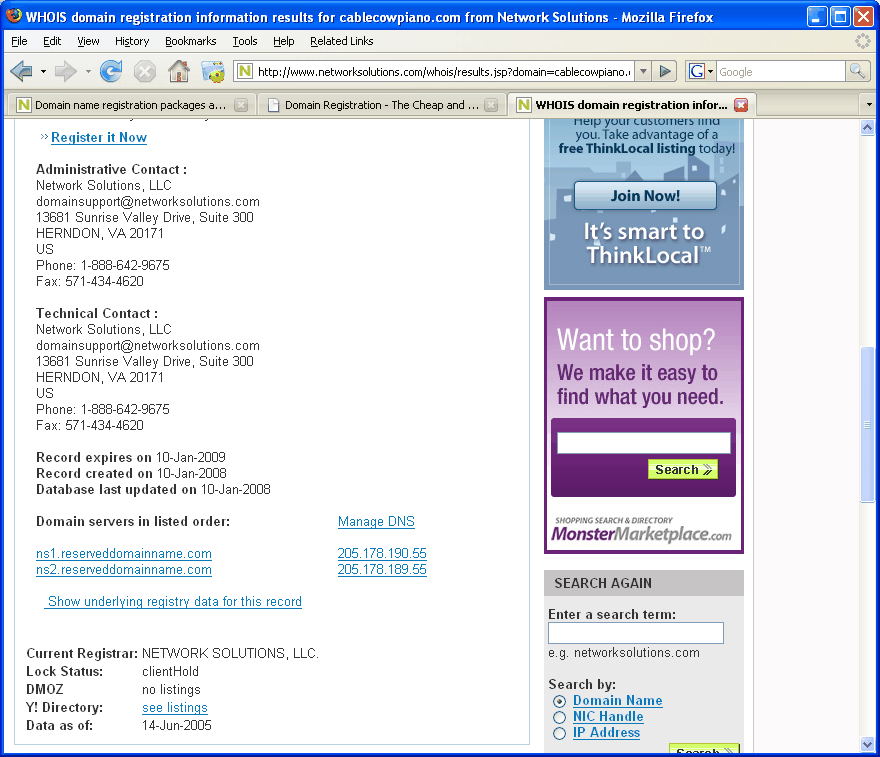Select the NIC Handle radio button

[x=560, y=717]
